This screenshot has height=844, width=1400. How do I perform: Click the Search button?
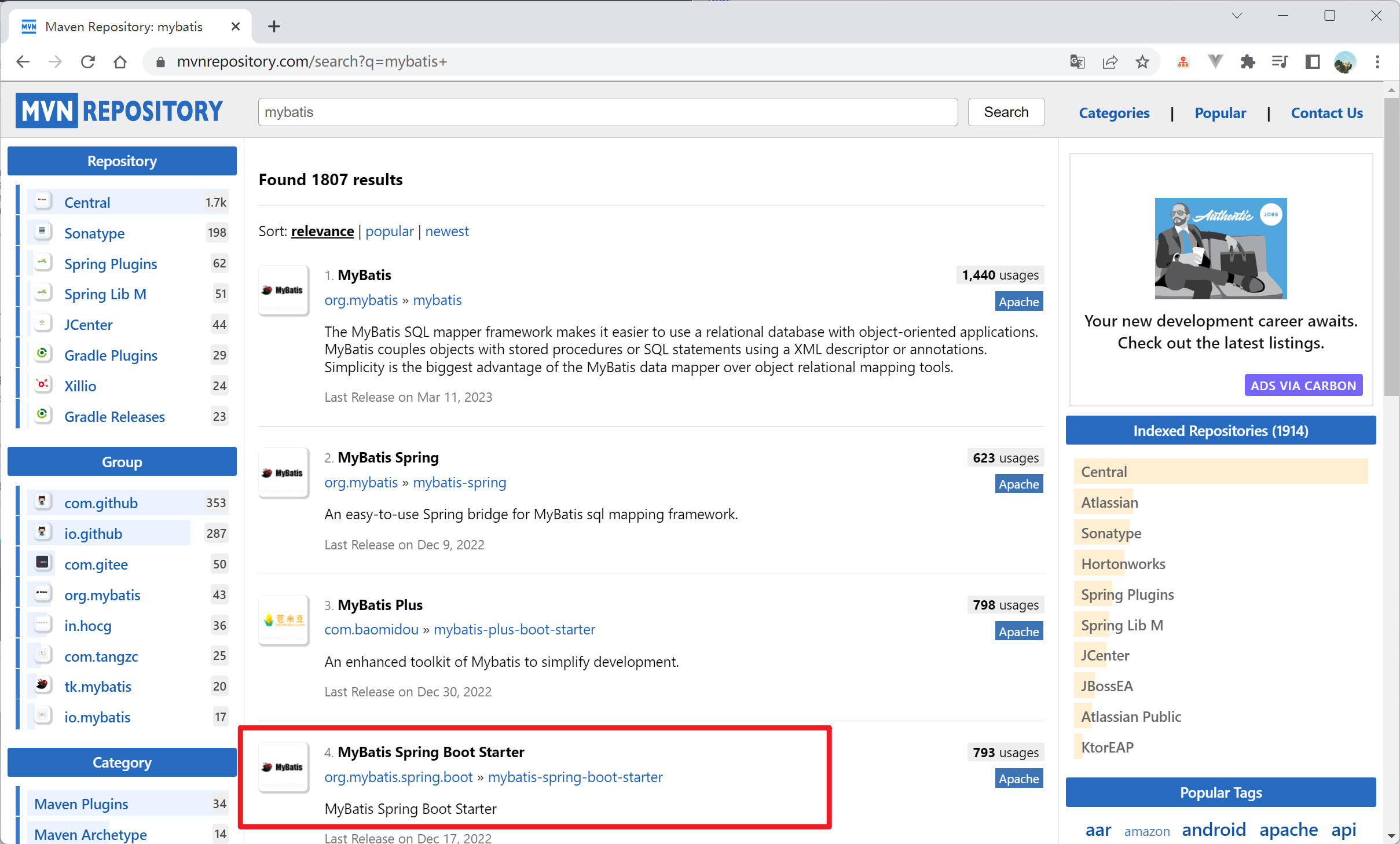1006,112
